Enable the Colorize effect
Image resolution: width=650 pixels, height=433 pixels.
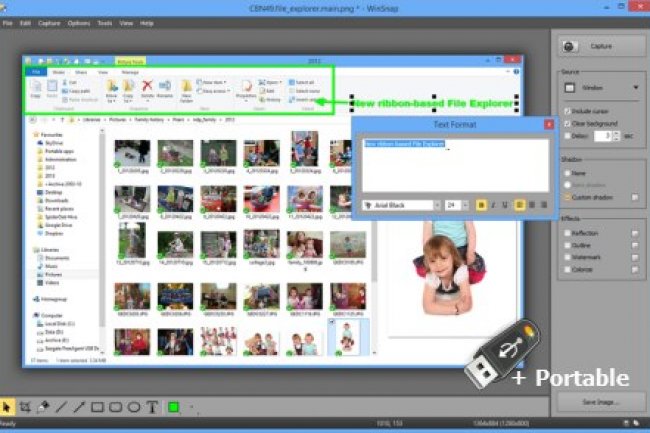568,269
